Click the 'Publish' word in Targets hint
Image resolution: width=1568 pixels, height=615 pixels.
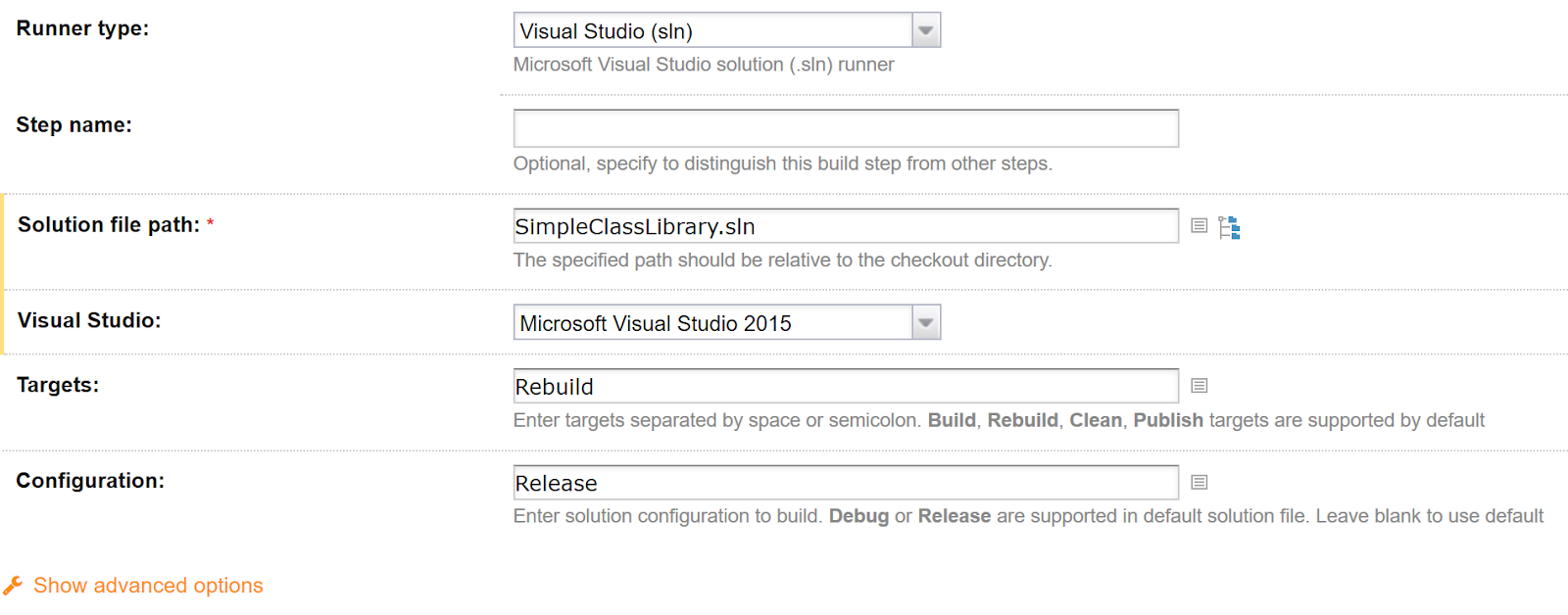pos(1168,420)
